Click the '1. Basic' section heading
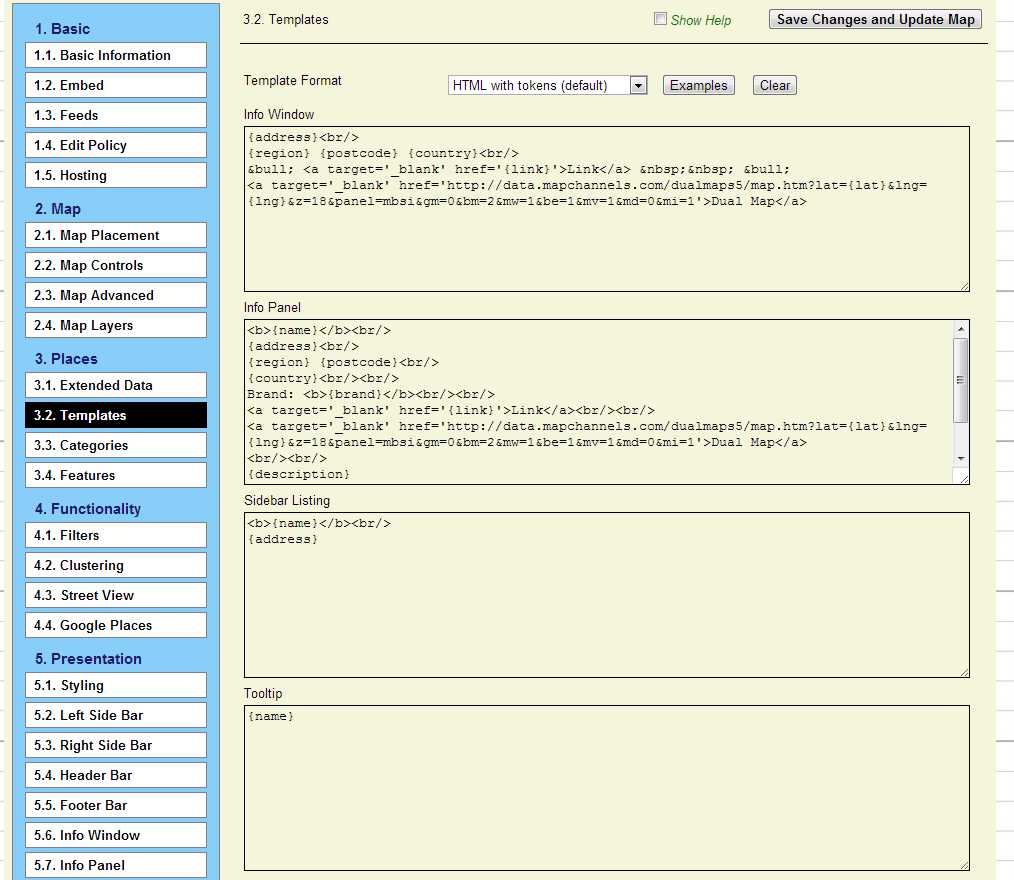 [62, 28]
